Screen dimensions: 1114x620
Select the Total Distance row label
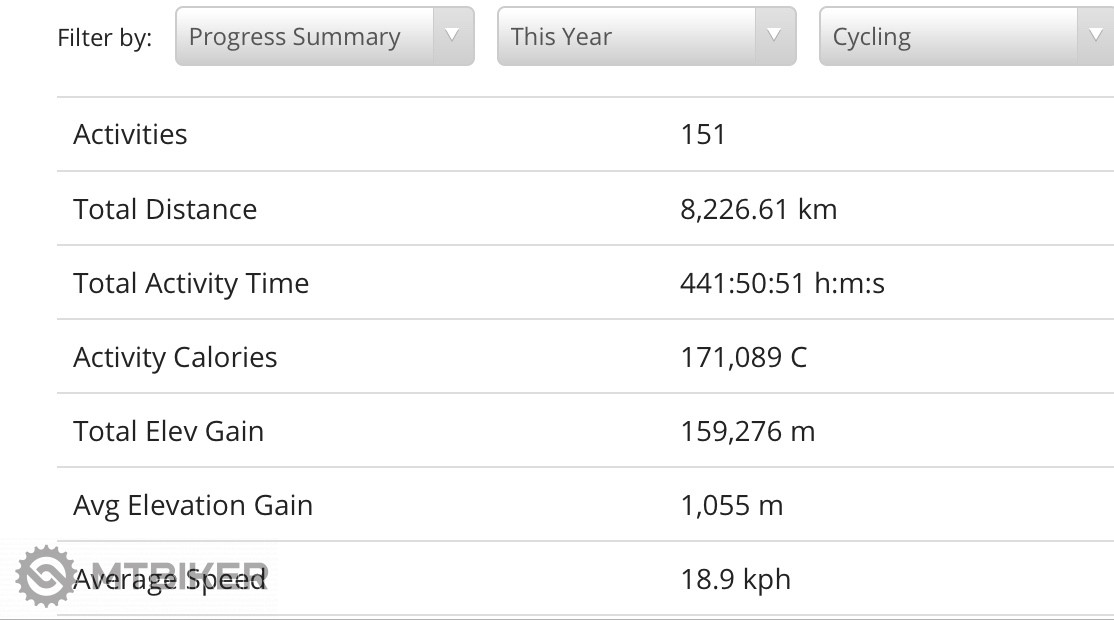(x=165, y=209)
